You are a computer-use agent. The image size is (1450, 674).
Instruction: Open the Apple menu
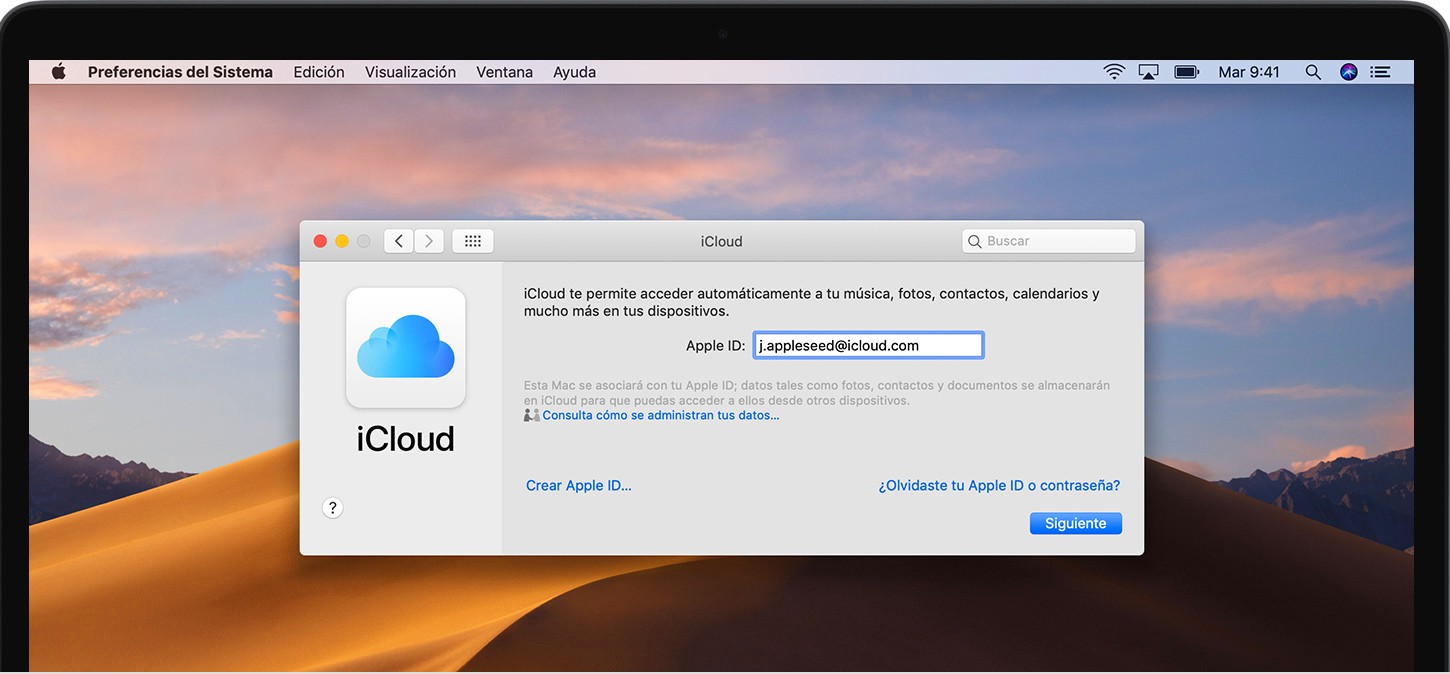click(x=58, y=72)
